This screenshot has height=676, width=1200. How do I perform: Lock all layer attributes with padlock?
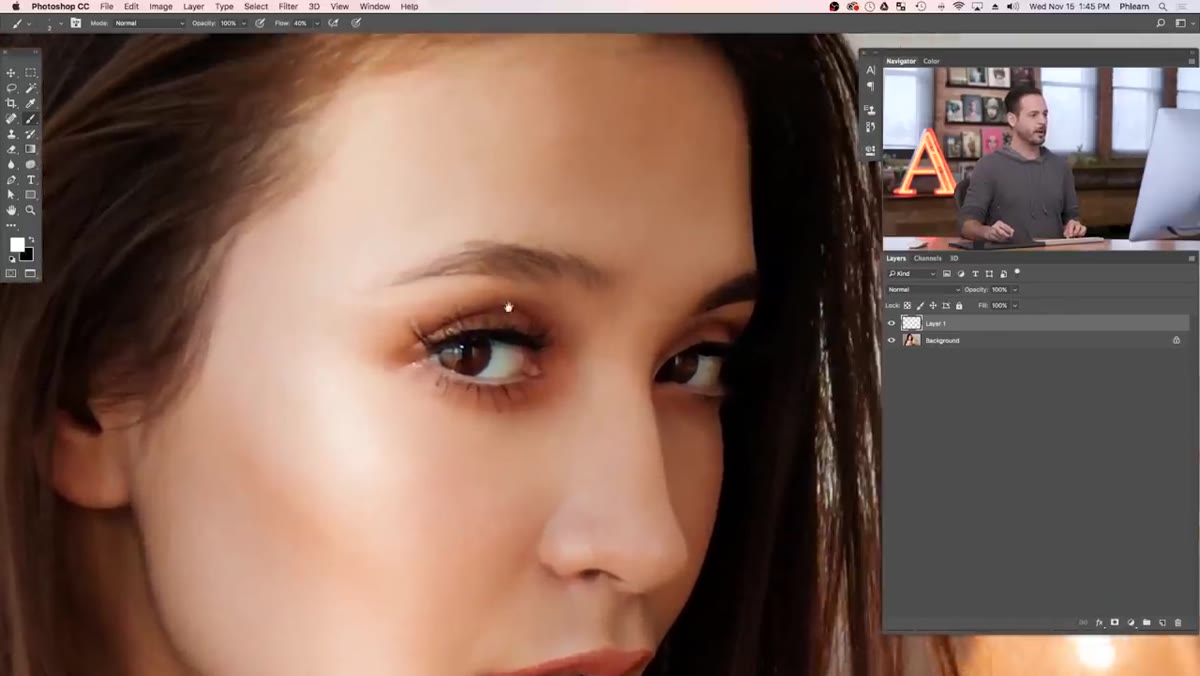(x=959, y=305)
